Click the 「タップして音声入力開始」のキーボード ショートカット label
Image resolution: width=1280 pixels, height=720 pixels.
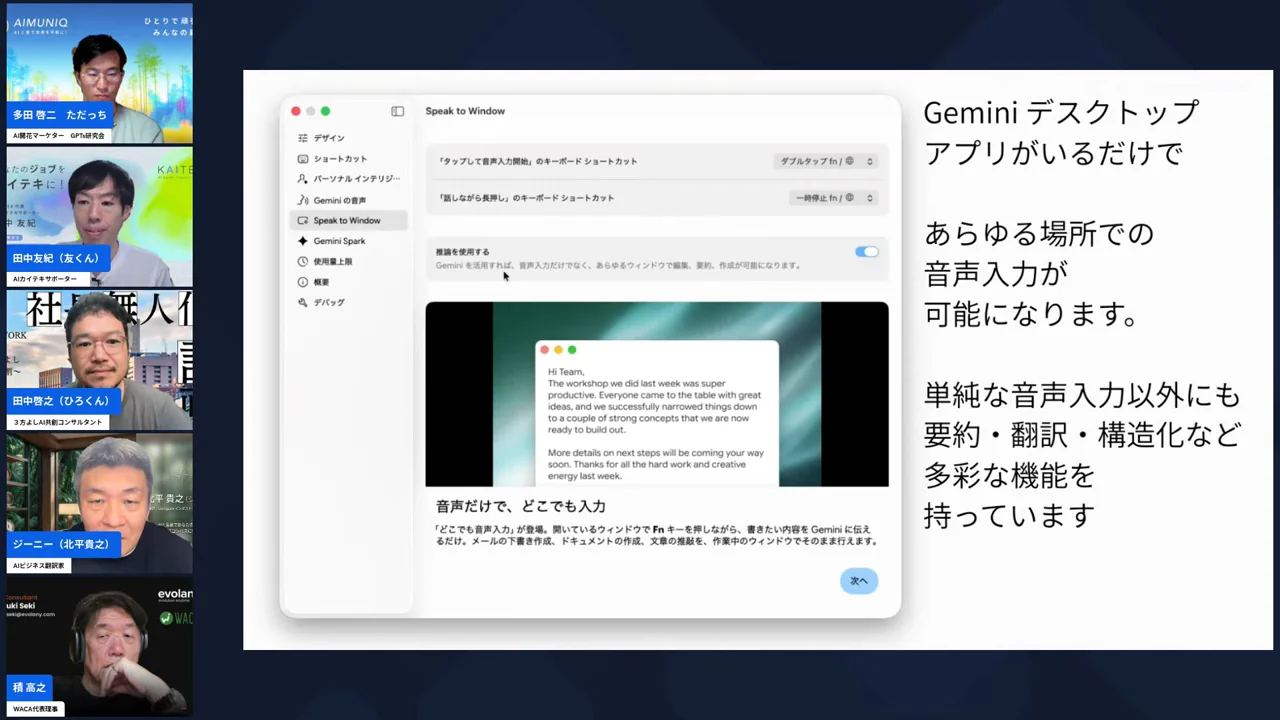tap(537, 161)
